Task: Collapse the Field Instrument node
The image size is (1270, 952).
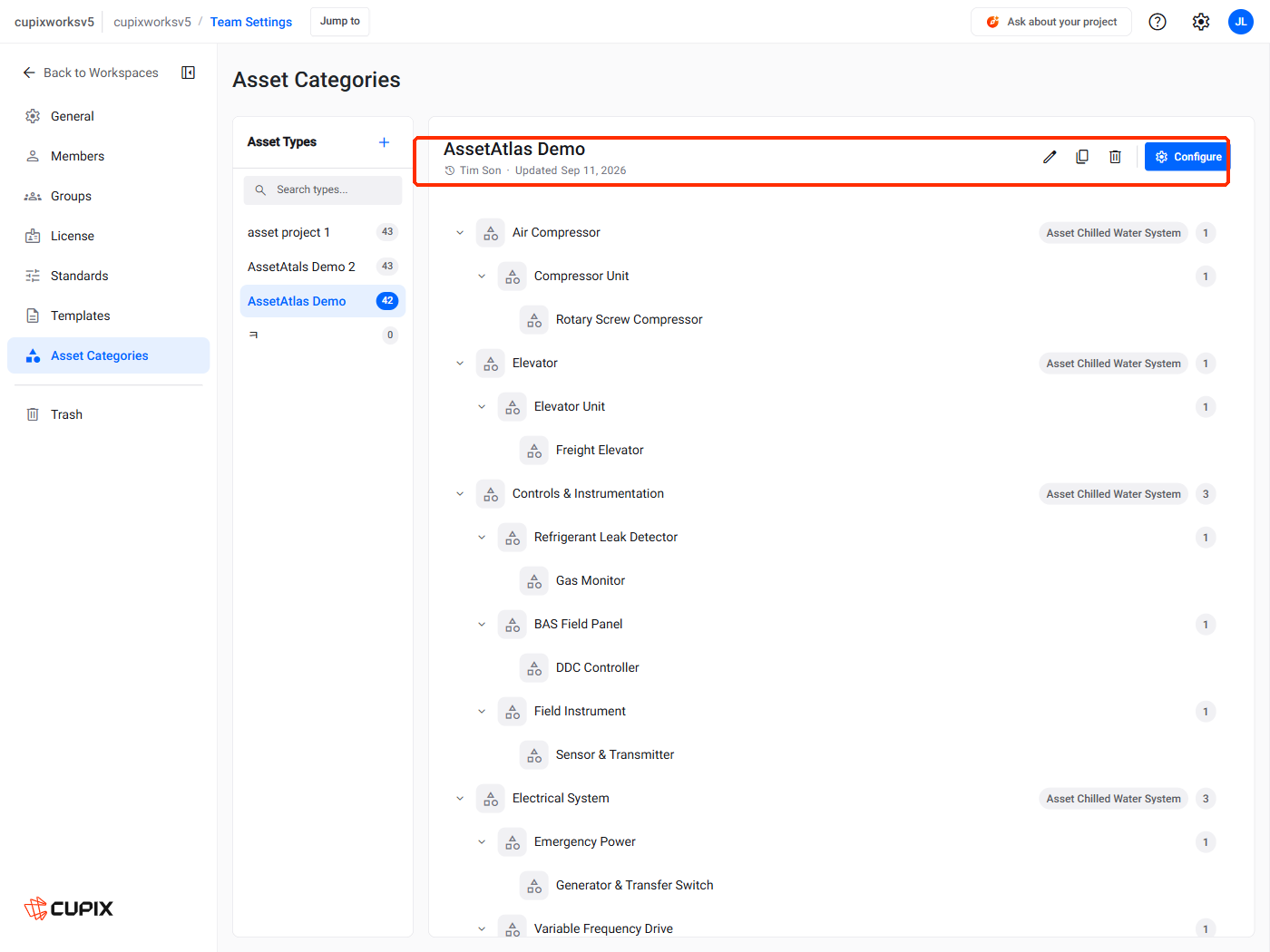Action: (x=482, y=712)
